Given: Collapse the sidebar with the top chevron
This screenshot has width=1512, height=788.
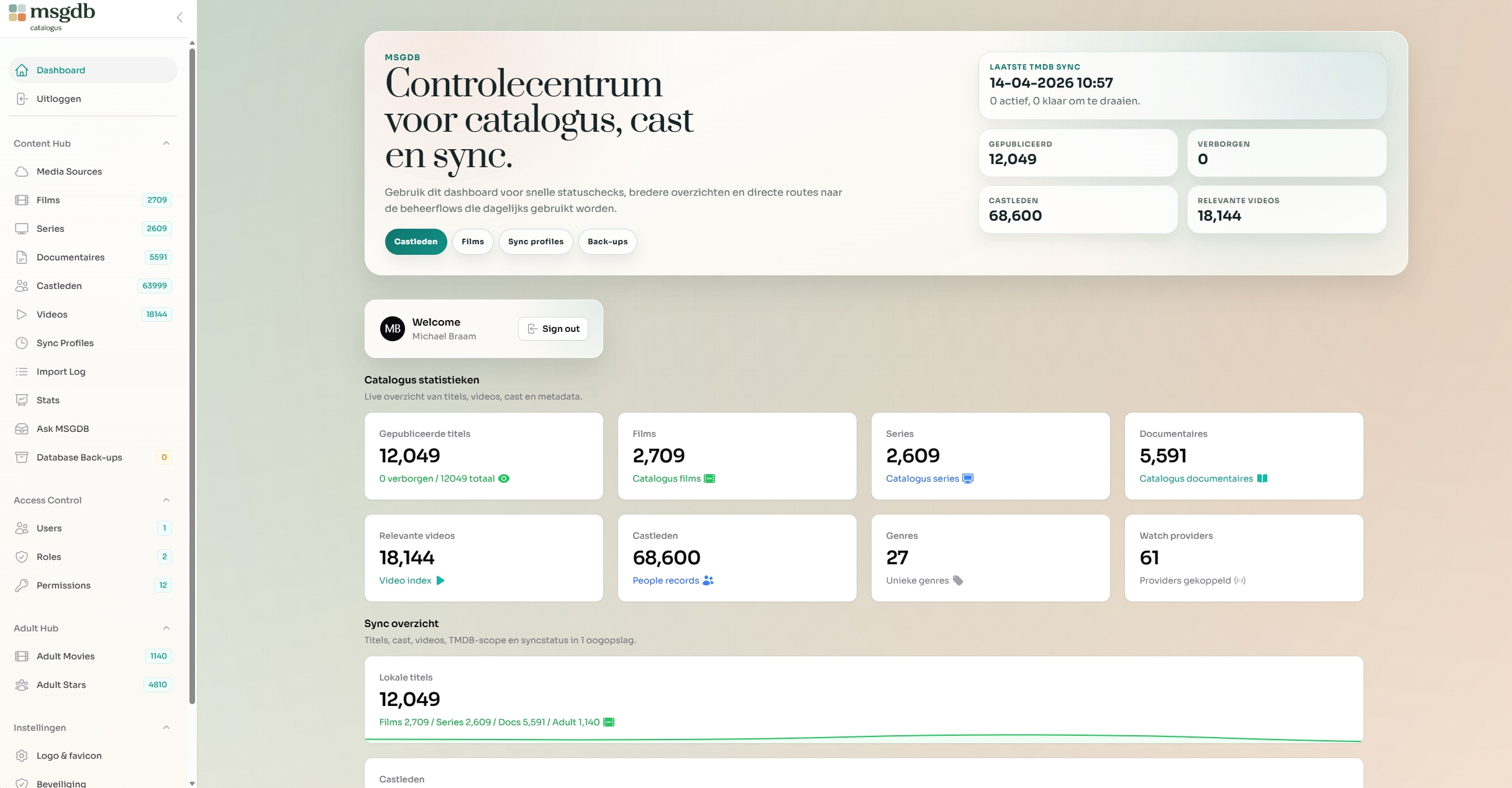Looking at the screenshot, I should click(x=179, y=17).
